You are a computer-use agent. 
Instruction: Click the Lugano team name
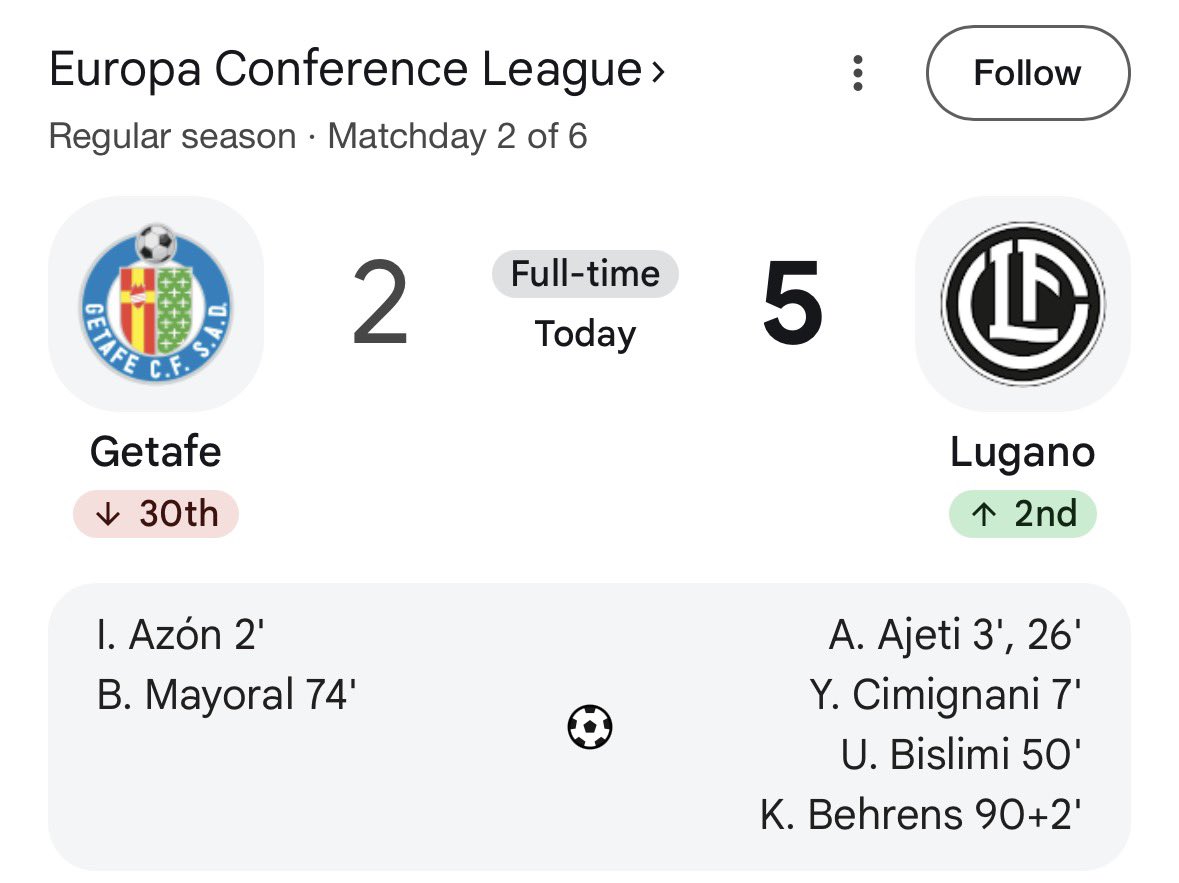tap(1023, 451)
